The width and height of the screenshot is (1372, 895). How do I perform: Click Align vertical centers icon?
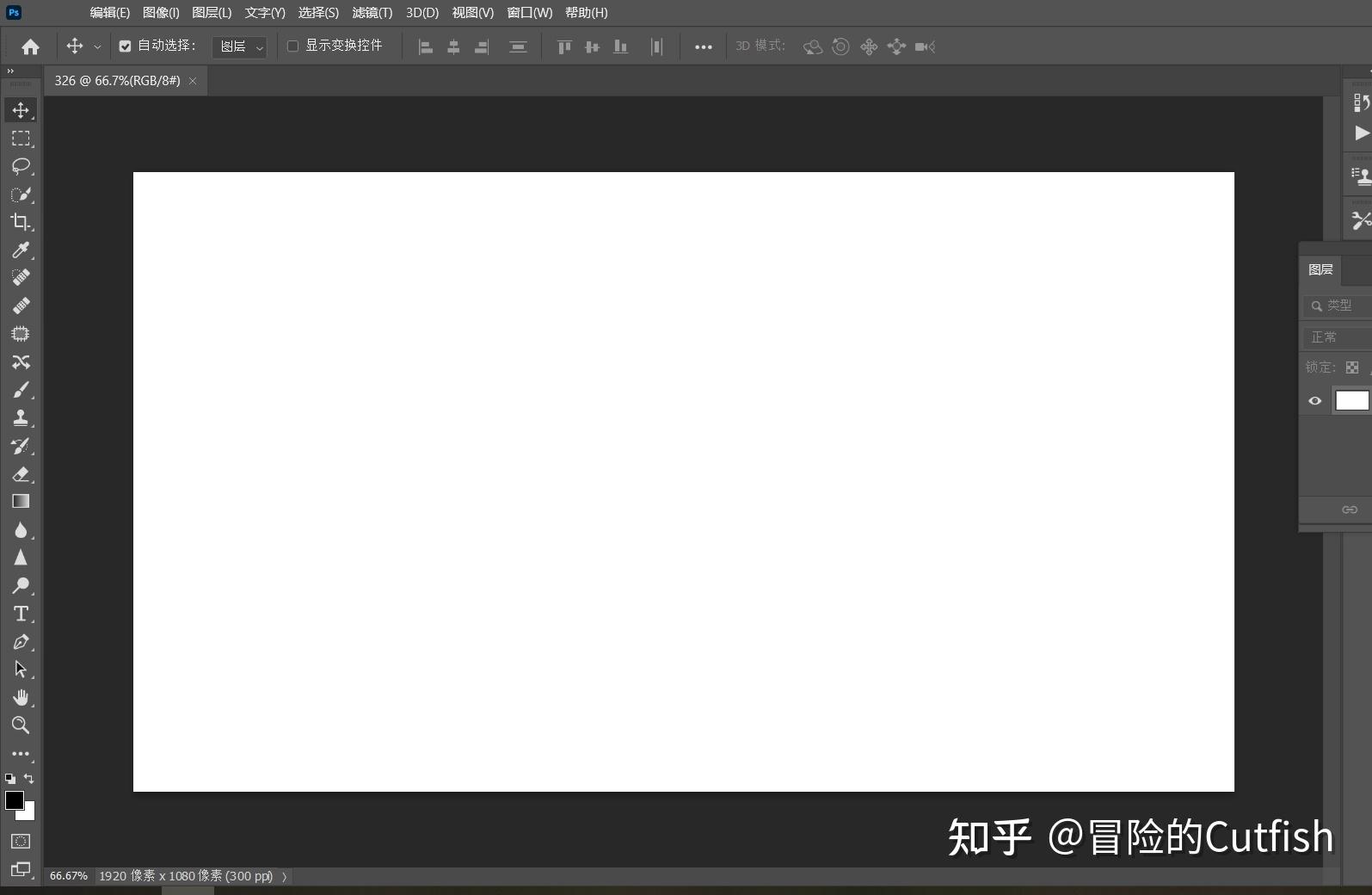pos(592,47)
